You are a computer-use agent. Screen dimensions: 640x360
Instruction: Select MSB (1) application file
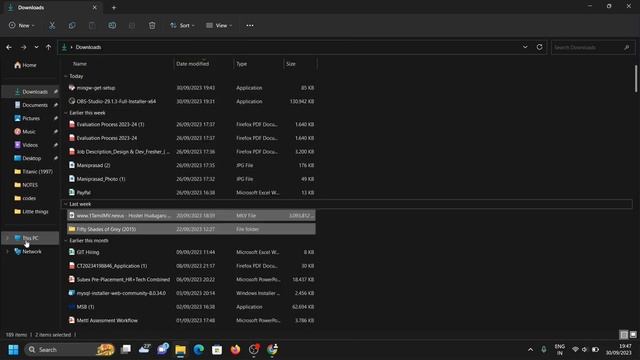(x=191, y=307)
